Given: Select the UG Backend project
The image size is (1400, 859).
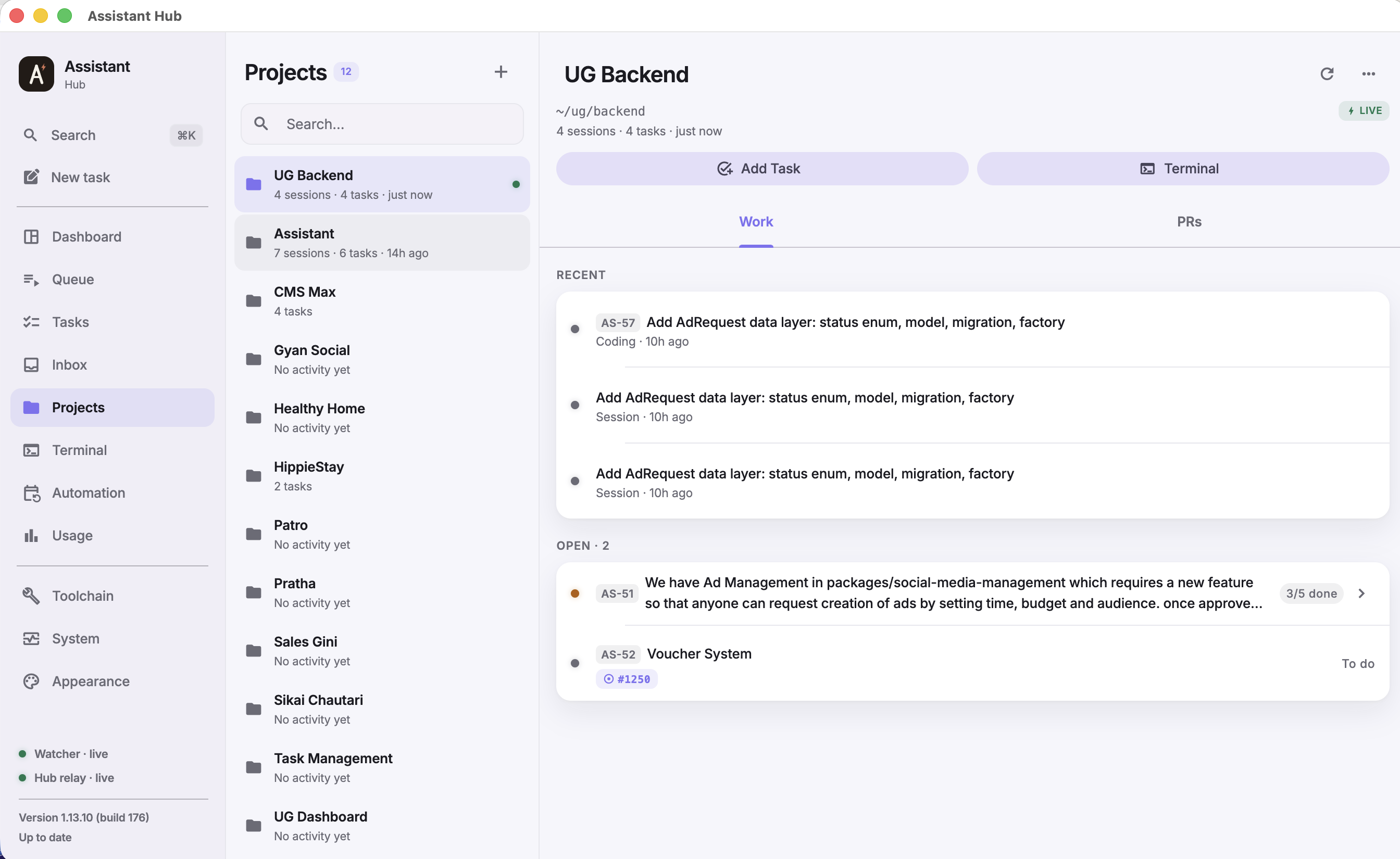Looking at the screenshot, I should [x=382, y=184].
